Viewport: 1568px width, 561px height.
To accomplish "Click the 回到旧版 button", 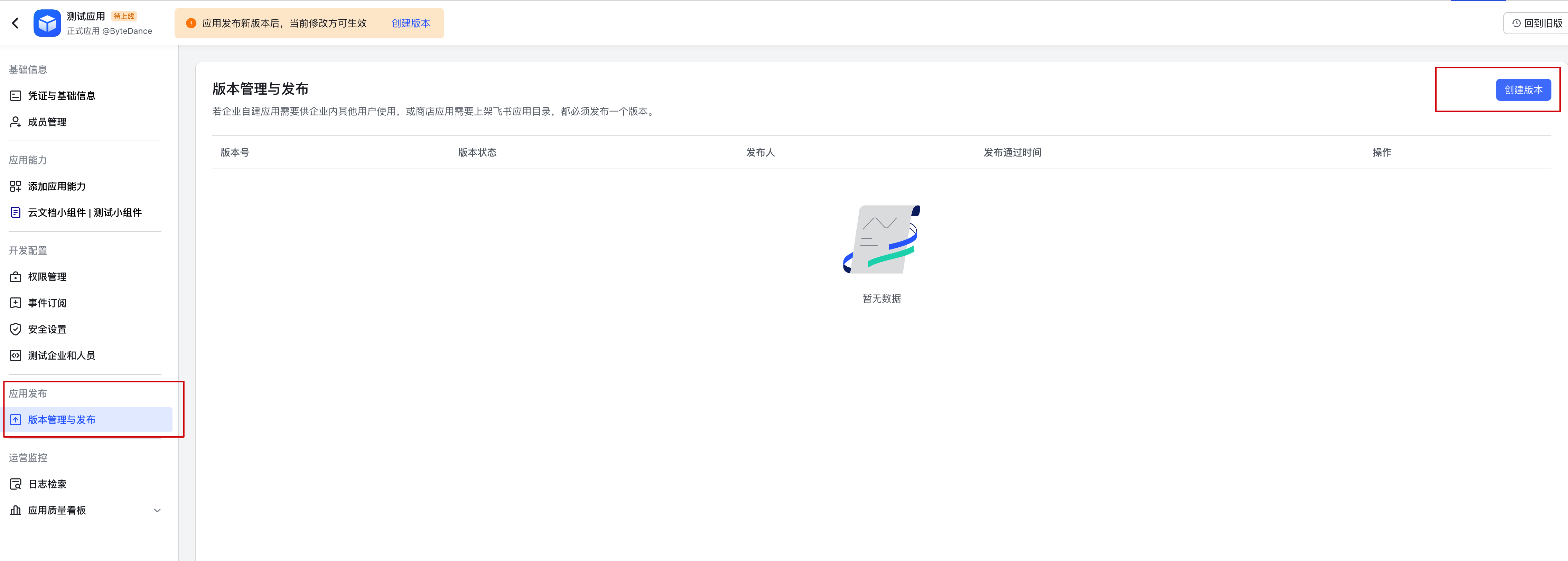I will pyautogui.click(x=1536, y=23).
